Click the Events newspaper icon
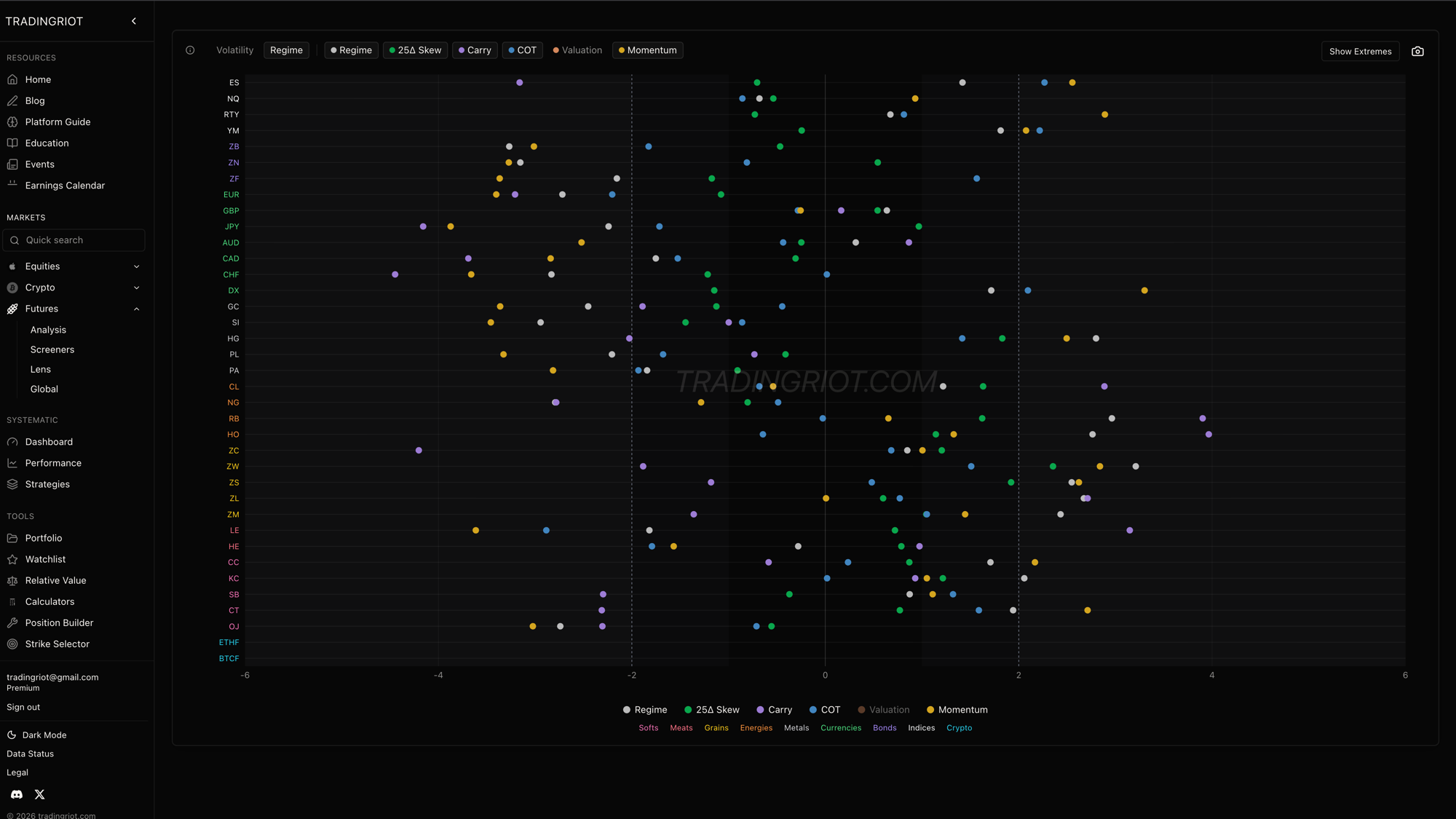 coord(12,164)
